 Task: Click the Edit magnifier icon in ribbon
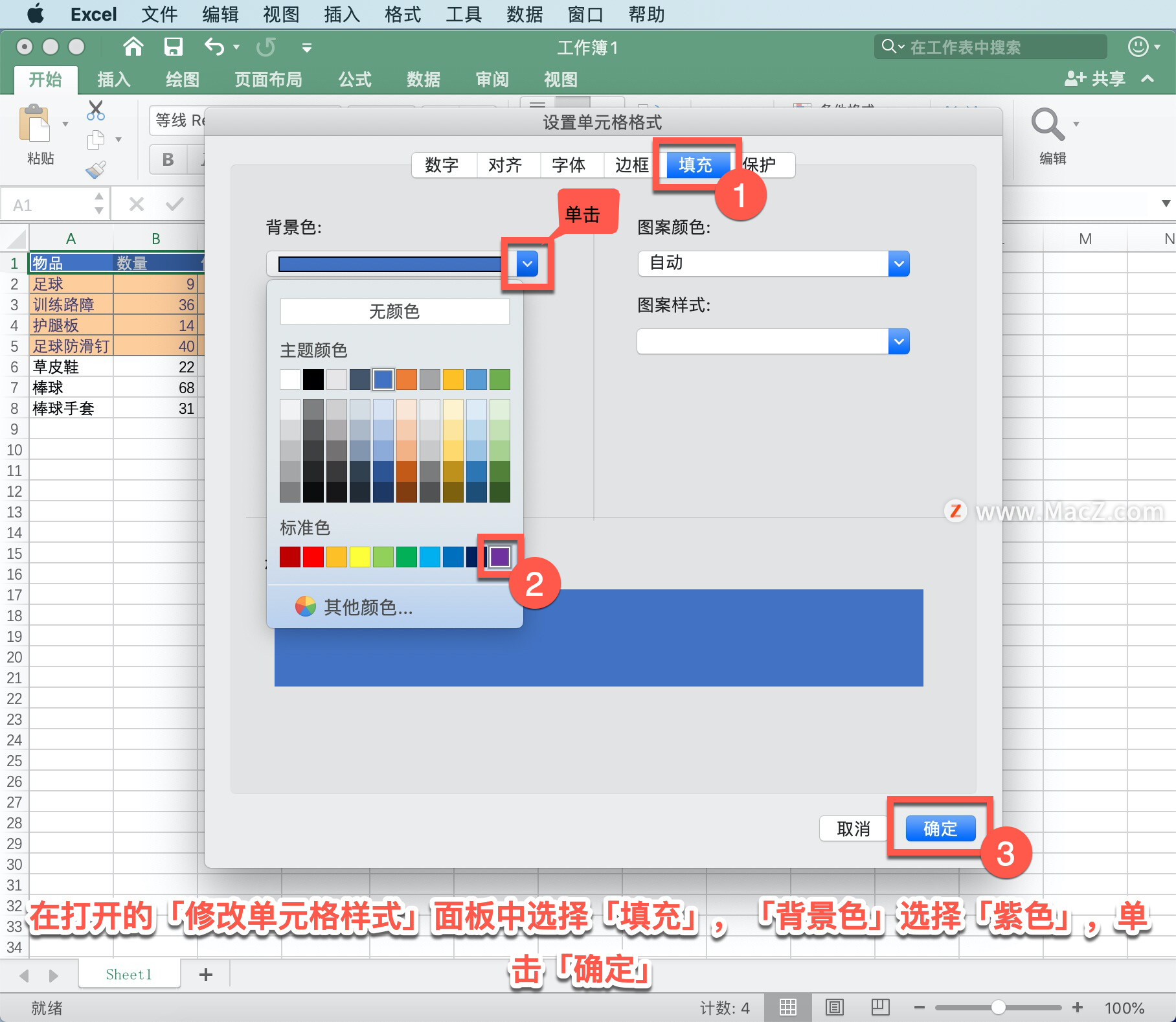coord(1048,124)
